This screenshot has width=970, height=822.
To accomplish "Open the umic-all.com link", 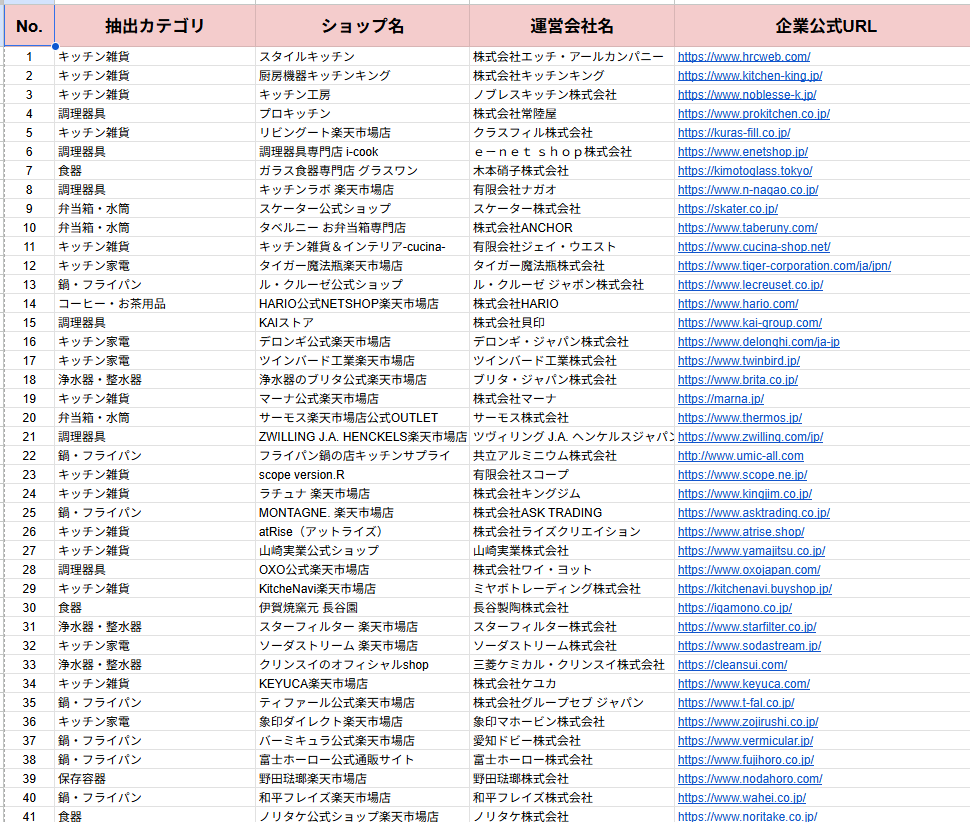I will pyautogui.click(x=740, y=456).
